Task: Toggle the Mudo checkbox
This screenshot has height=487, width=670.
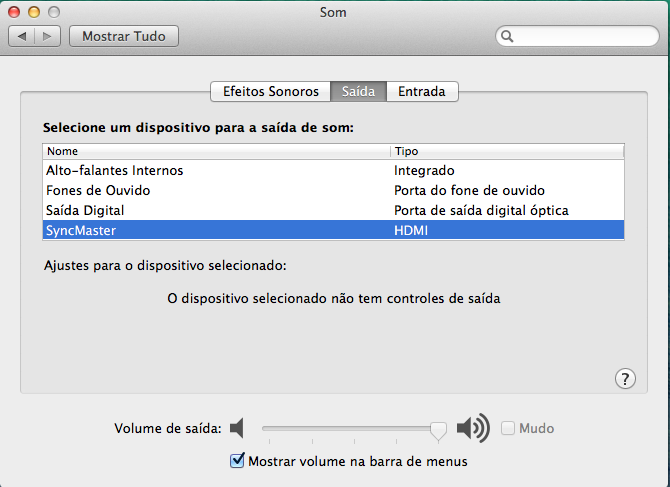Action: (508, 429)
